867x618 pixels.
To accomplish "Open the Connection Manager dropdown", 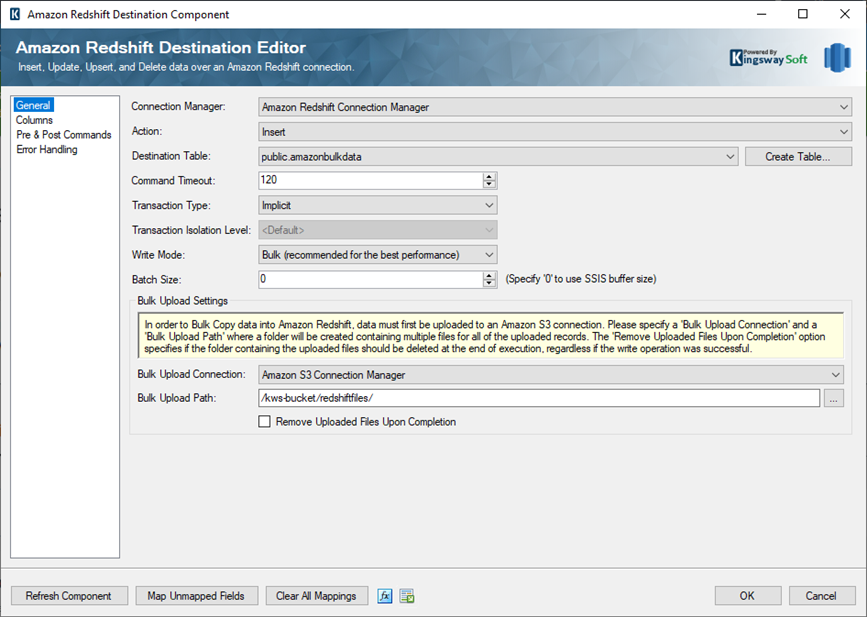I will pyautogui.click(x=555, y=107).
